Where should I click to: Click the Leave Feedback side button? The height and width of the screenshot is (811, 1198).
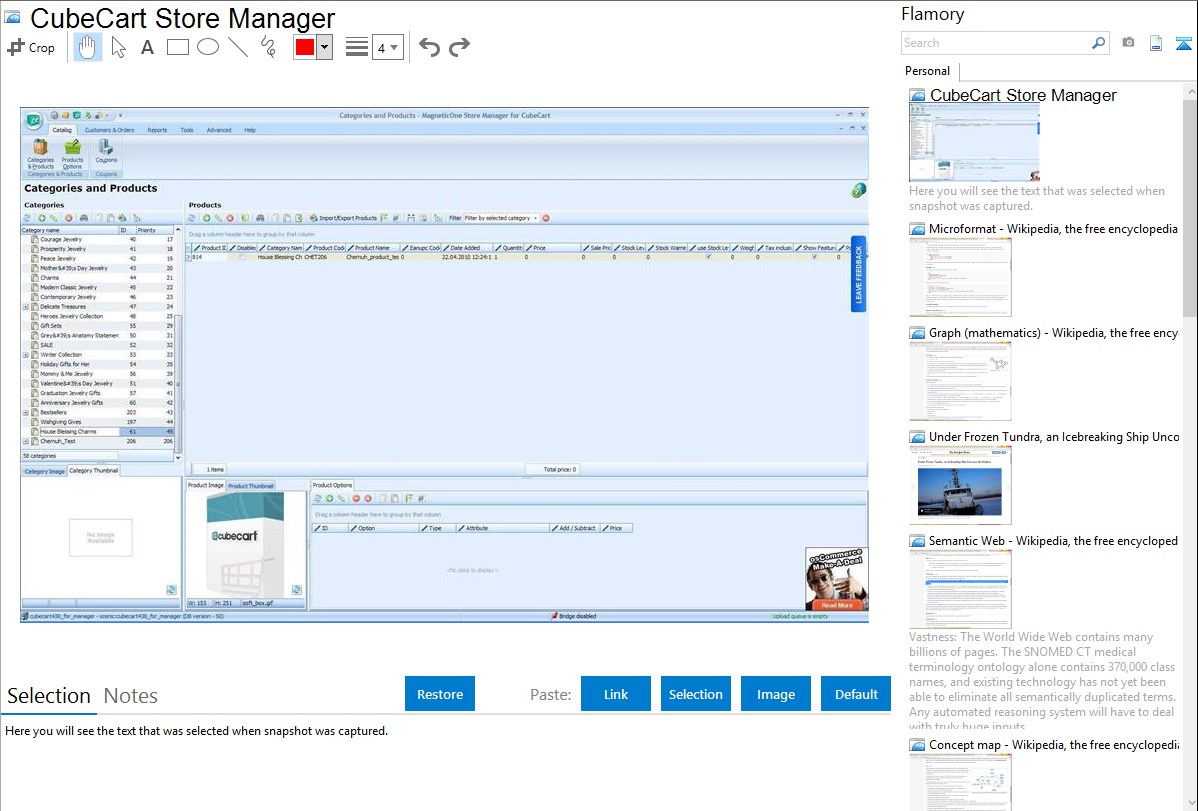[x=859, y=274]
